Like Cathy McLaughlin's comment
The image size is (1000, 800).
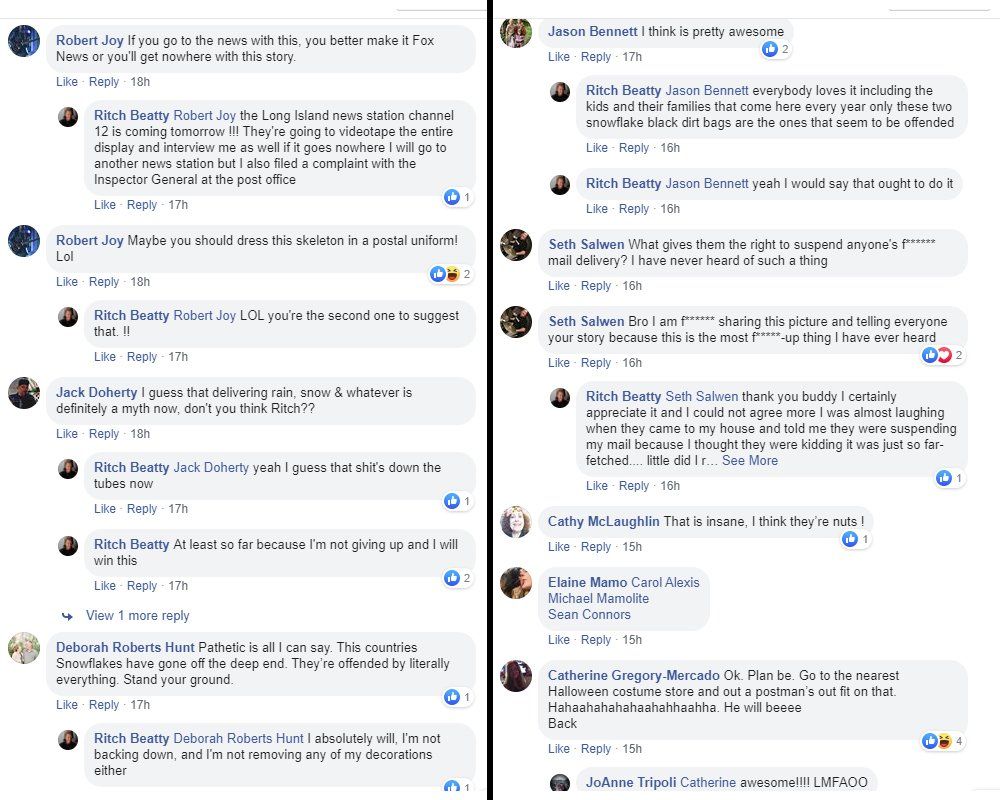click(x=559, y=547)
